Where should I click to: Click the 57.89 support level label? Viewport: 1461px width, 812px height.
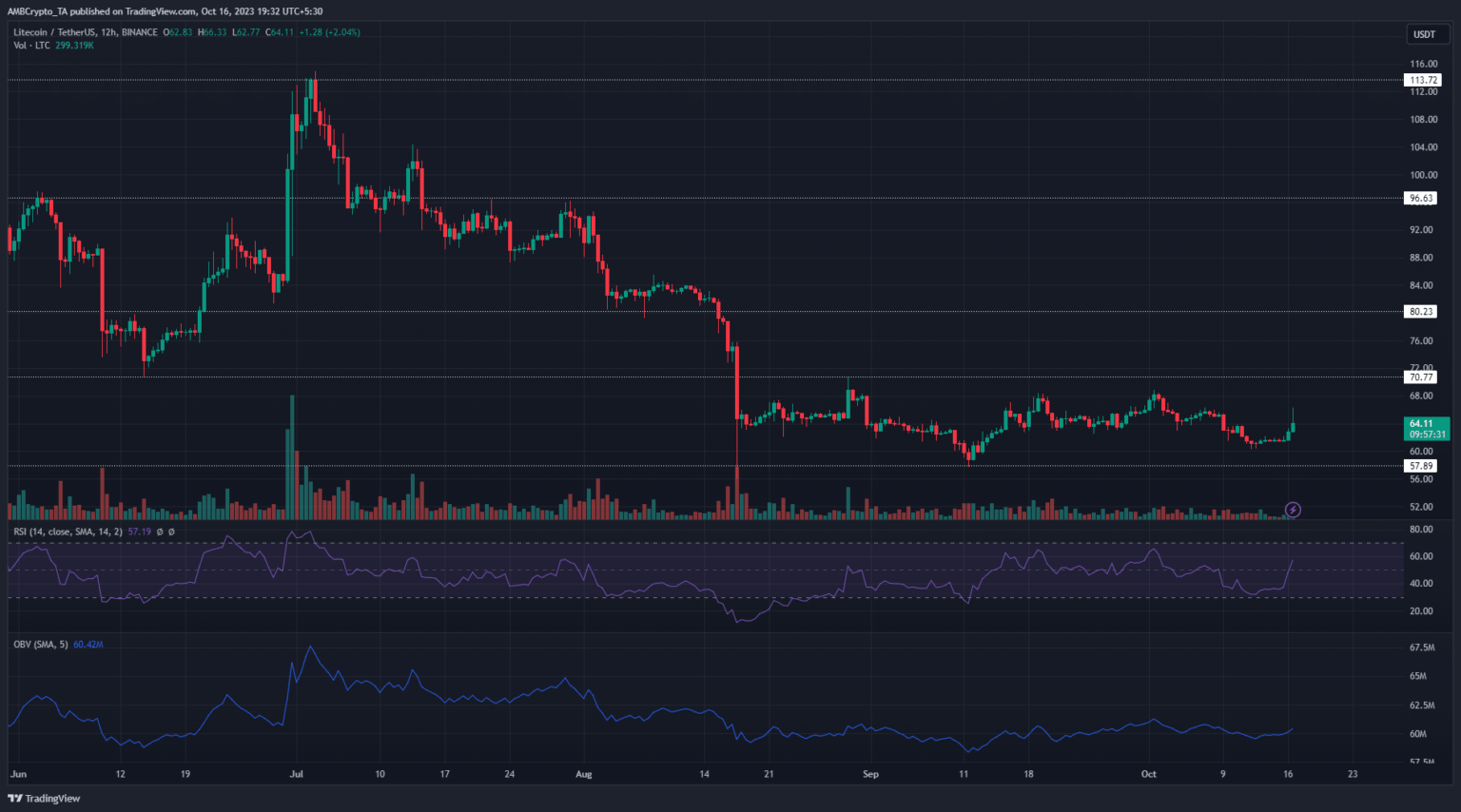coord(1421,466)
